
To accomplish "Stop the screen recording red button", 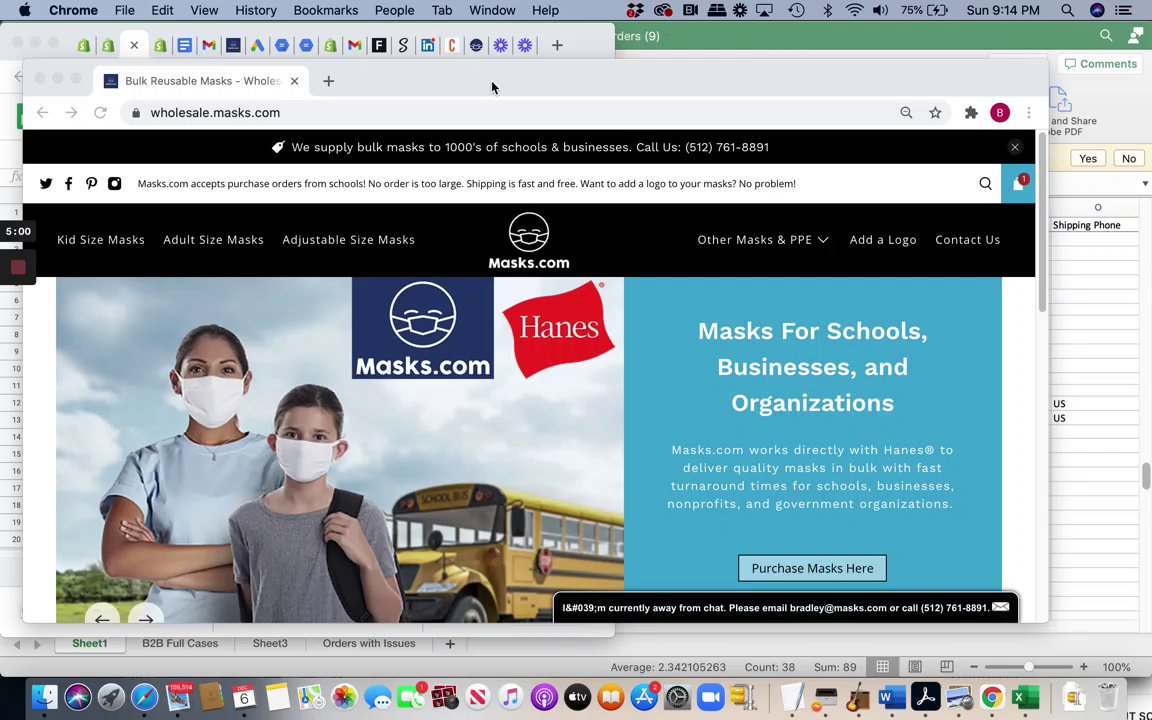I will tap(18, 267).
